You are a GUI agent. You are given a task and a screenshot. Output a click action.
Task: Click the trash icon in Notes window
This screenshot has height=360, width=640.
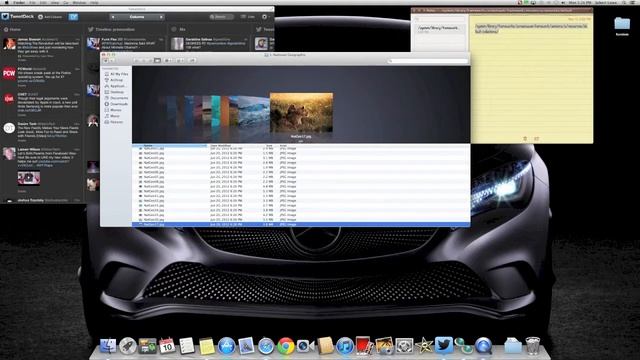pyautogui.click(x=525, y=139)
